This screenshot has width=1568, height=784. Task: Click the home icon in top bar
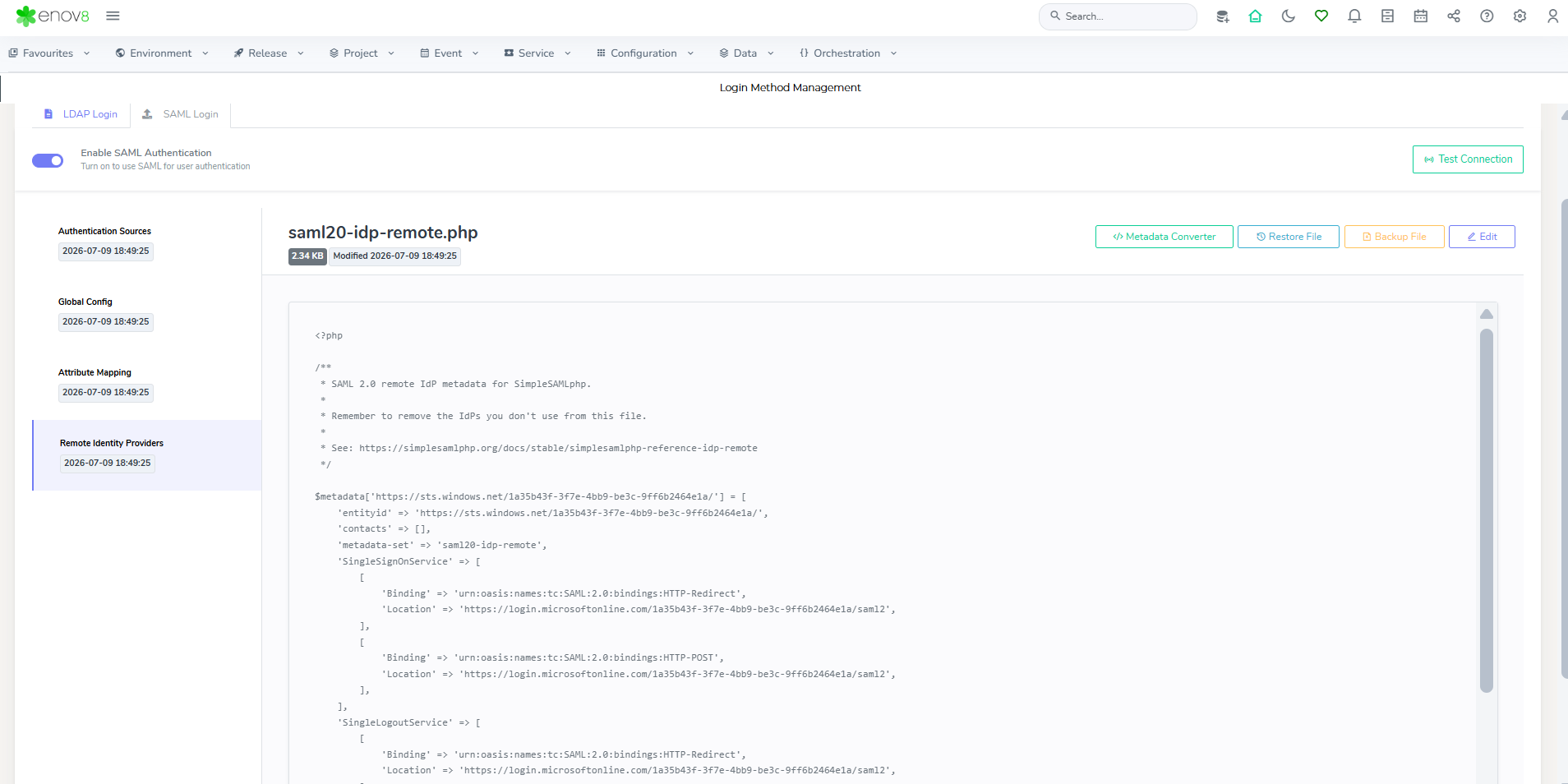click(1255, 16)
